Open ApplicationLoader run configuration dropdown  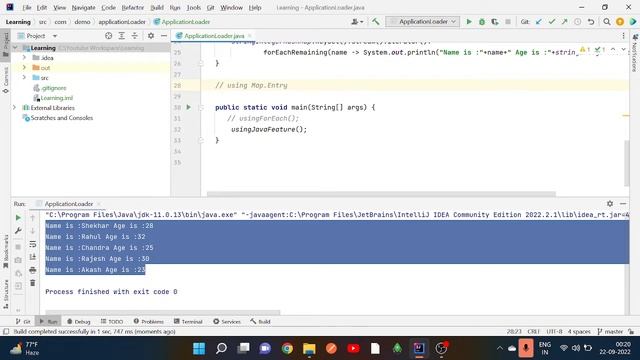[422, 22]
